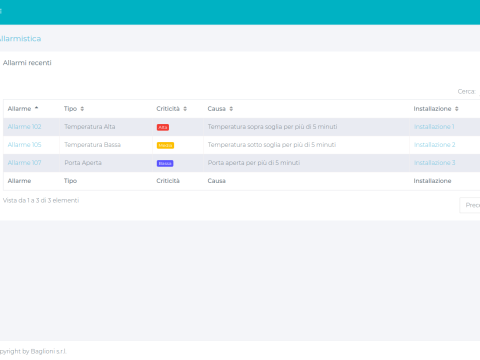This screenshot has width=480, height=360.
Task: Click the Installazione column header
Action: pos(445,109)
